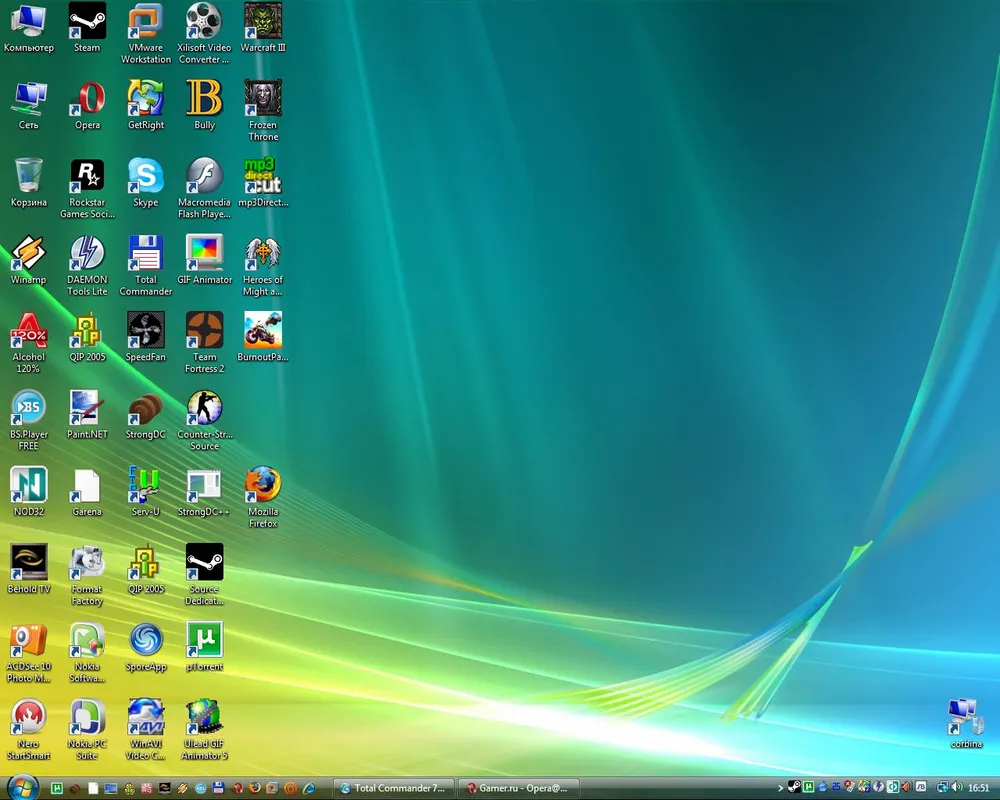This screenshot has width=1000, height=800.
Task: Click the 16:51 taskbar clock
Action: point(978,788)
